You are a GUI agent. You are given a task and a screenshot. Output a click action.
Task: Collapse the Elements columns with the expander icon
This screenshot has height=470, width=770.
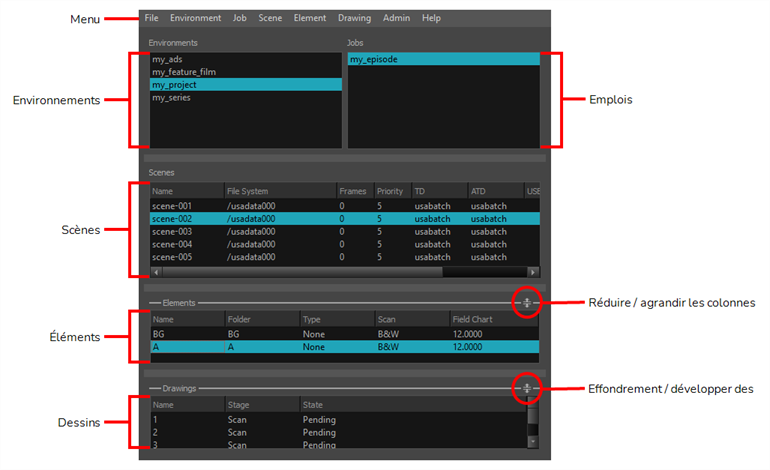click(x=526, y=303)
